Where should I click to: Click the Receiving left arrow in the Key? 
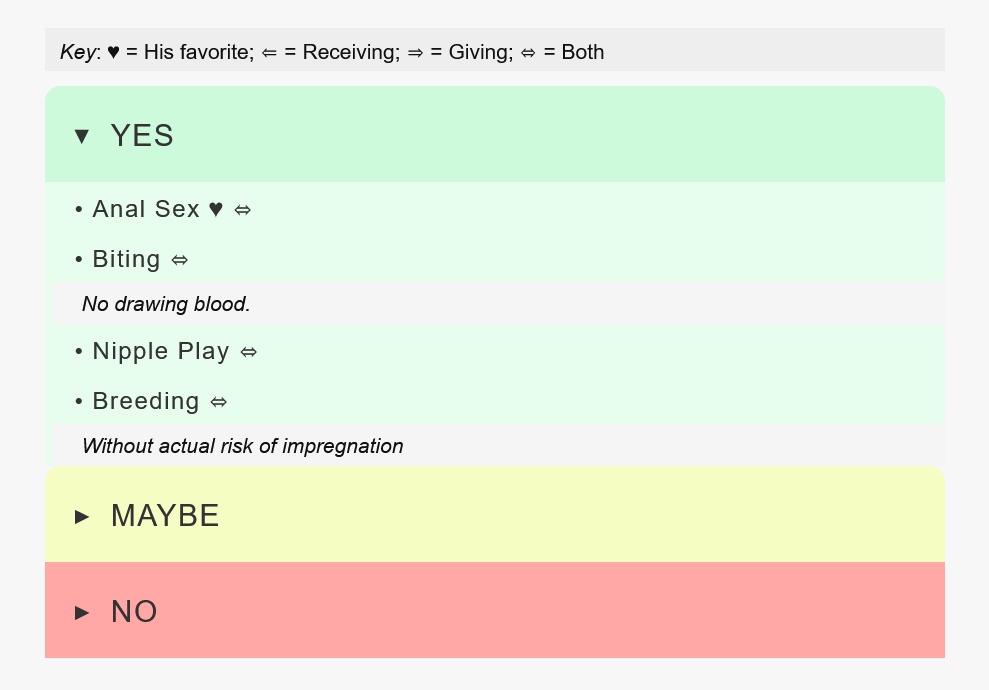pyautogui.click(x=269, y=53)
